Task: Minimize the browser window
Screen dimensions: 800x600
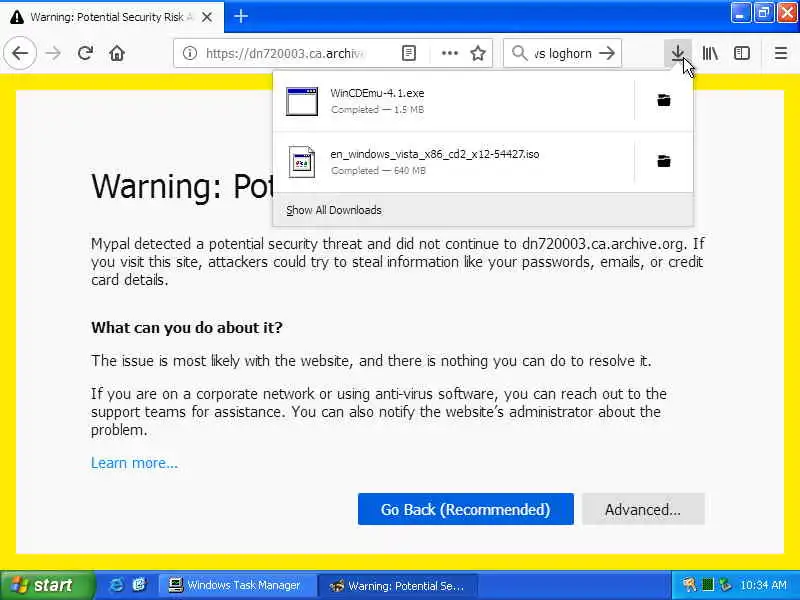Action: click(740, 13)
